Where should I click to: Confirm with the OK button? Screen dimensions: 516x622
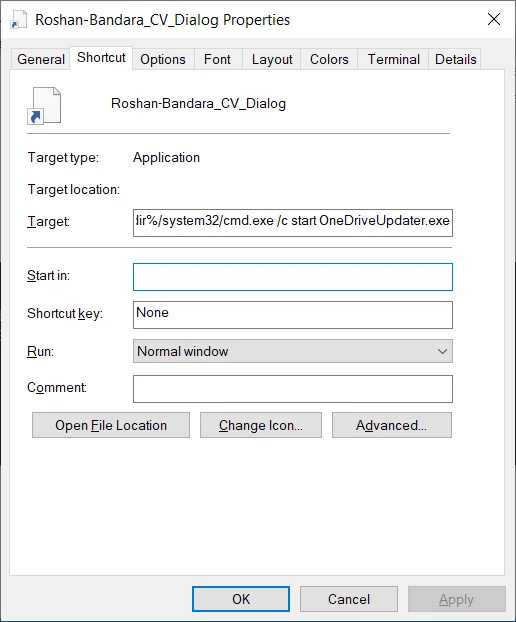241,599
